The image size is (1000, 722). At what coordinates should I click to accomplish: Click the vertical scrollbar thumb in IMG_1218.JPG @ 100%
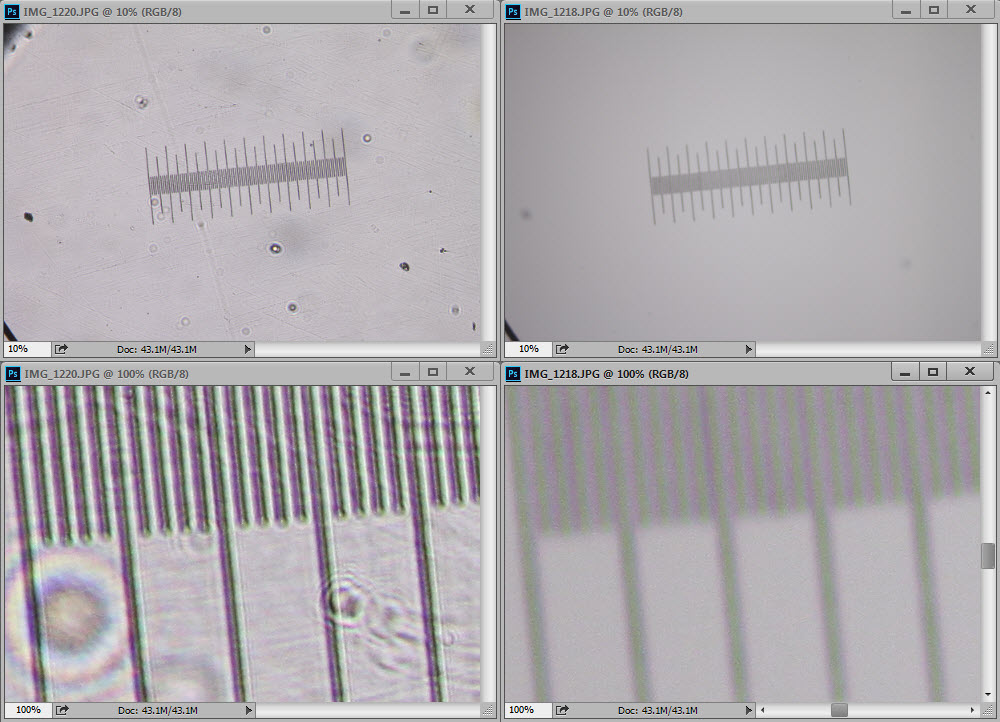pyautogui.click(x=988, y=556)
